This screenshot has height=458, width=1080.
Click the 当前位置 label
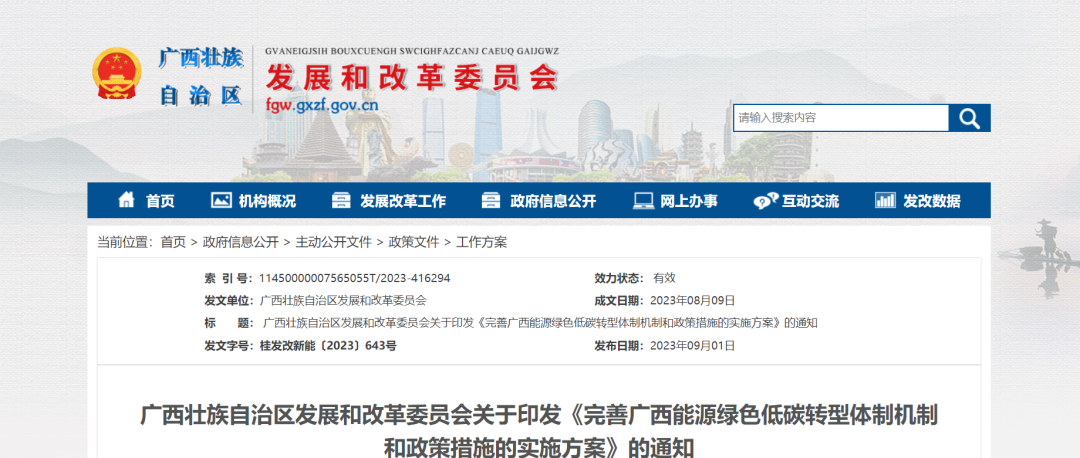point(124,242)
